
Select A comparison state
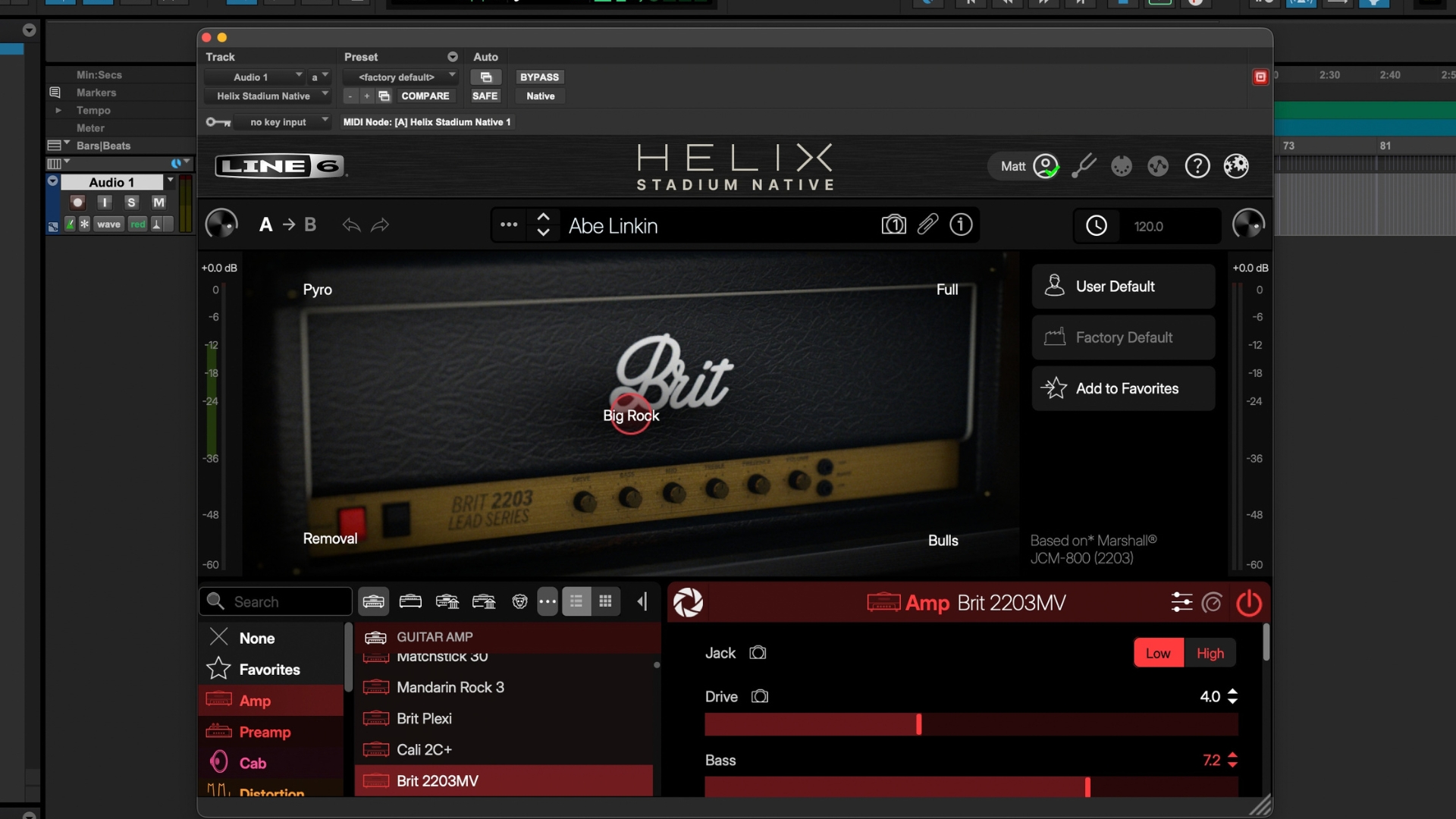[x=265, y=225]
